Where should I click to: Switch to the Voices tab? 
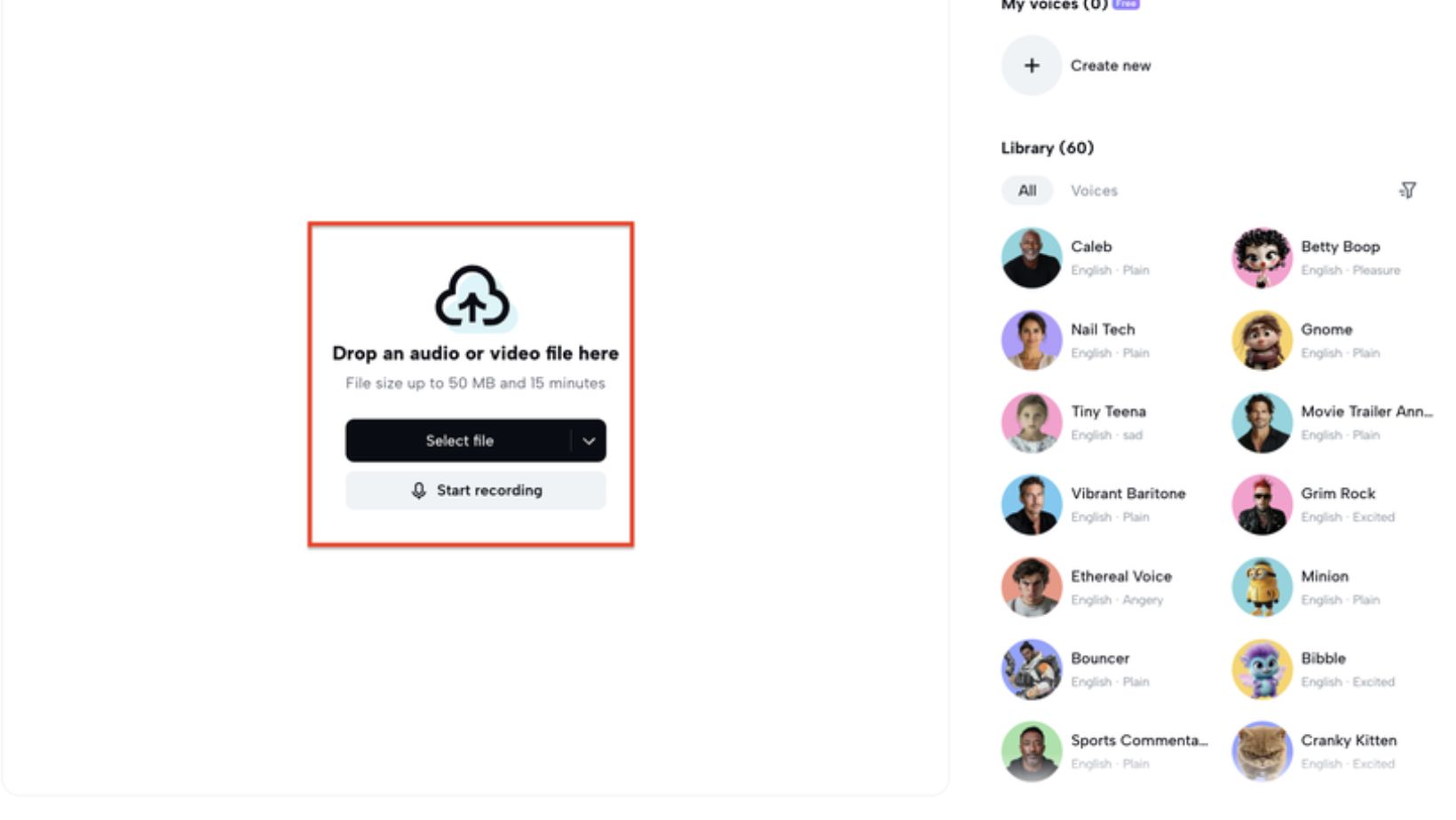(1094, 191)
